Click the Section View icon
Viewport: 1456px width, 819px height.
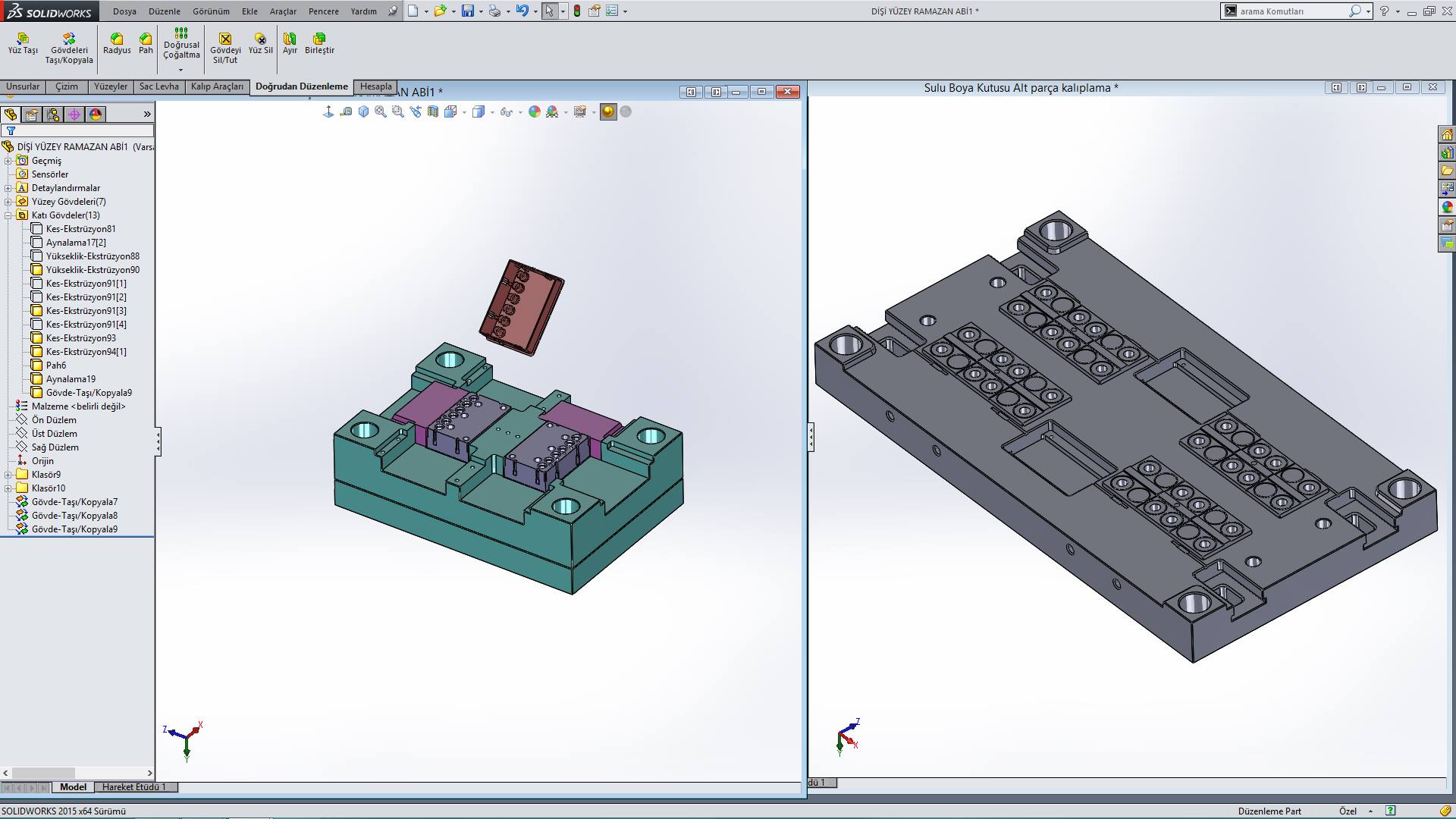pyautogui.click(x=432, y=111)
